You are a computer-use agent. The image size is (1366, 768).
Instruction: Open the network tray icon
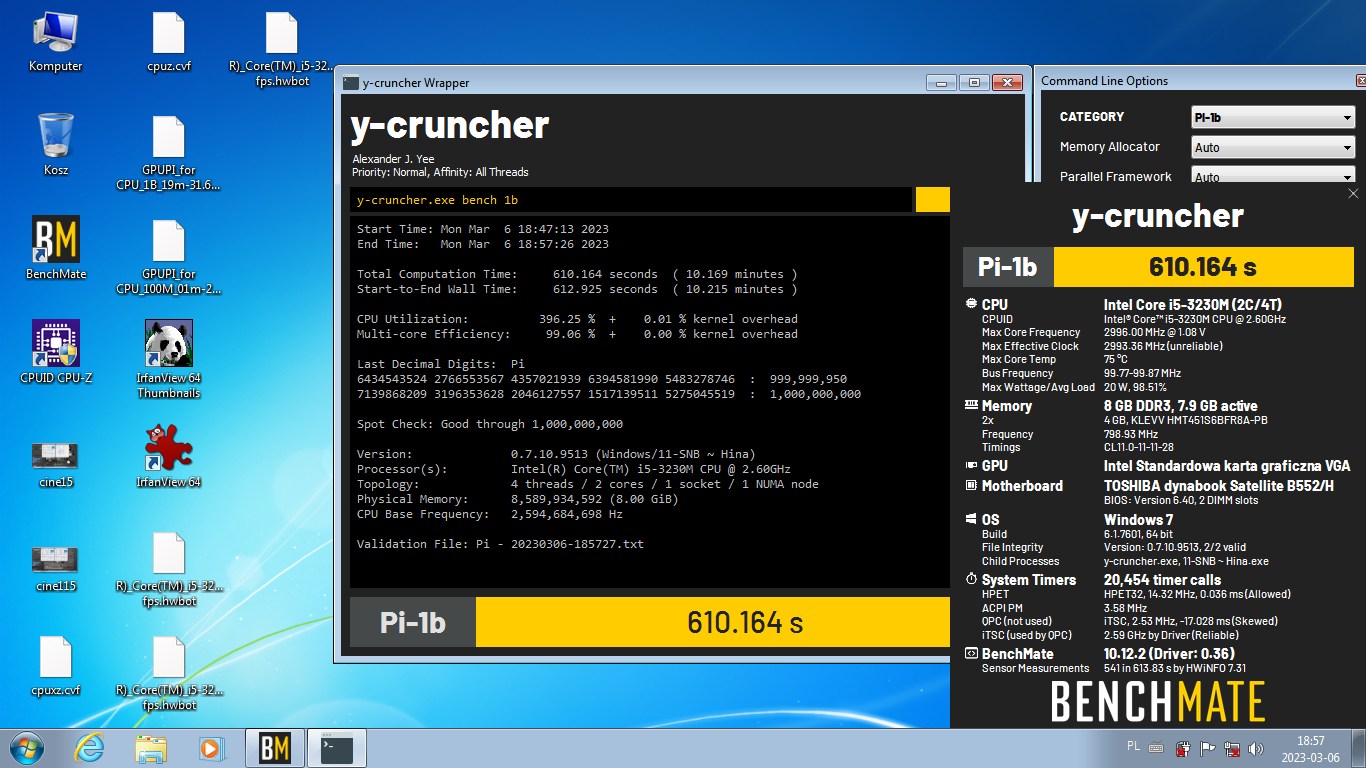tap(1233, 748)
